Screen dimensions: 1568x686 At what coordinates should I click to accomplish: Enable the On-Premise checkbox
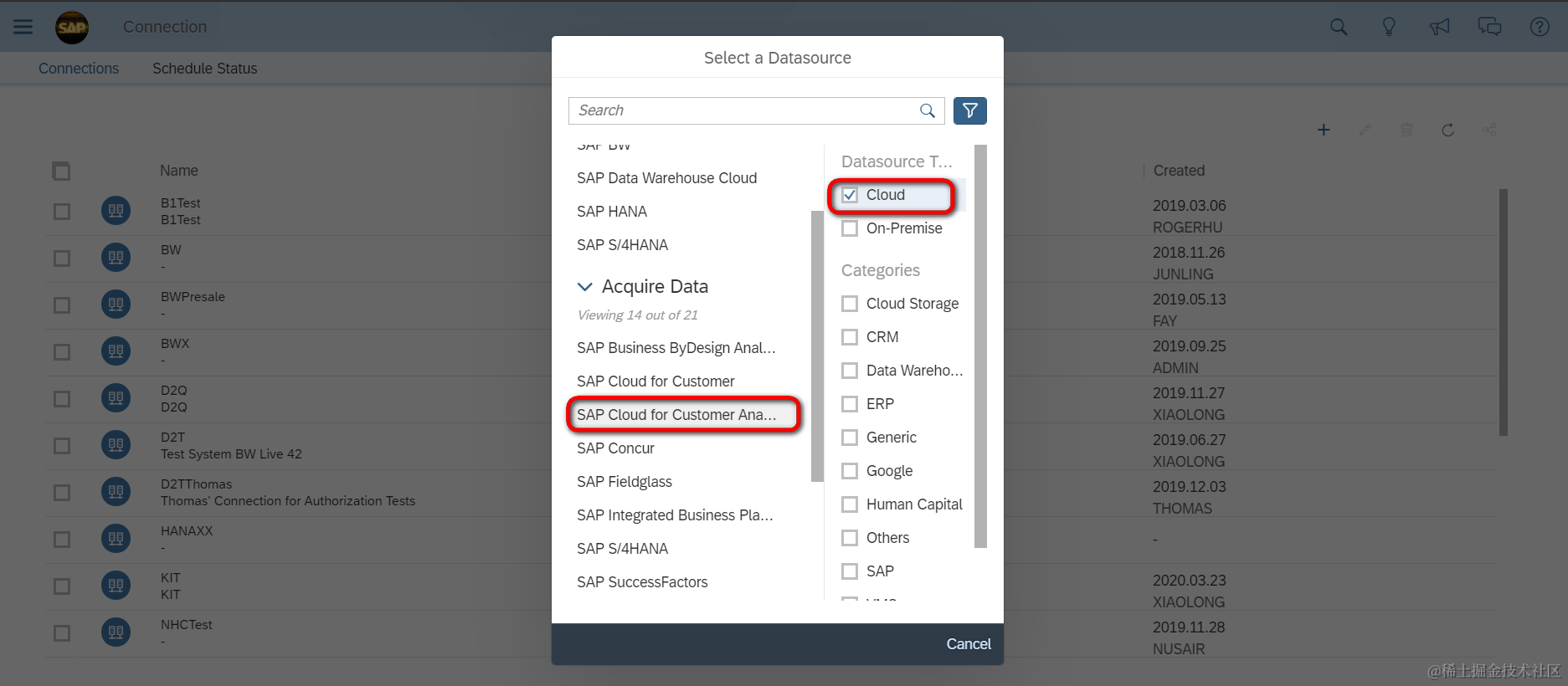click(x=850, y=228)
